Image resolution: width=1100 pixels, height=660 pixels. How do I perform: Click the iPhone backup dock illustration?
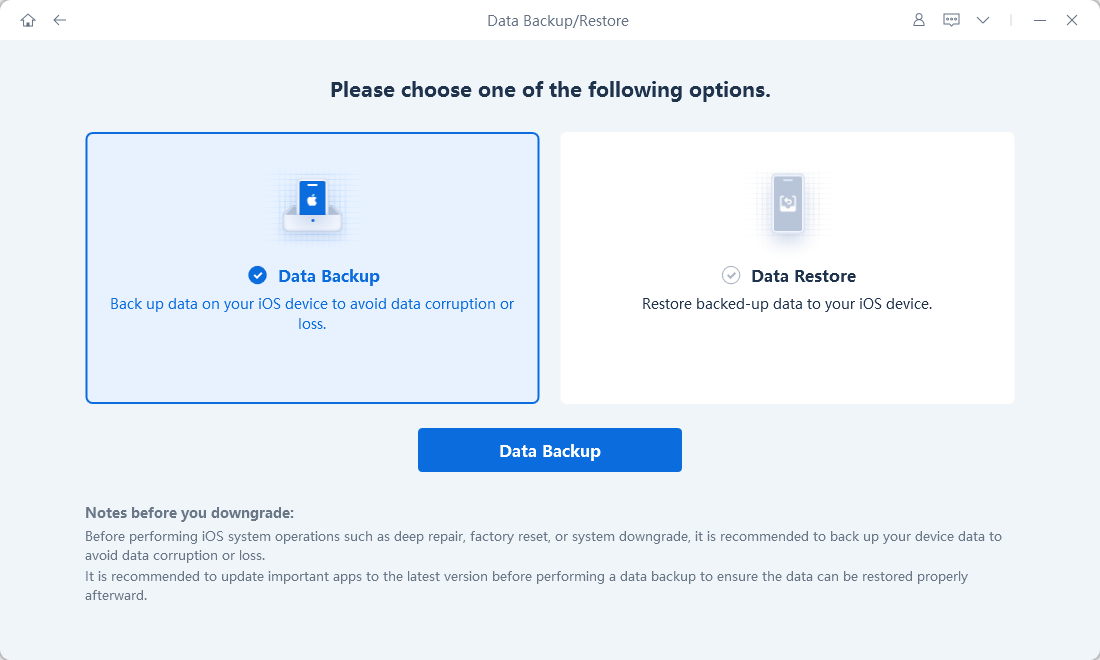point(313,207)
